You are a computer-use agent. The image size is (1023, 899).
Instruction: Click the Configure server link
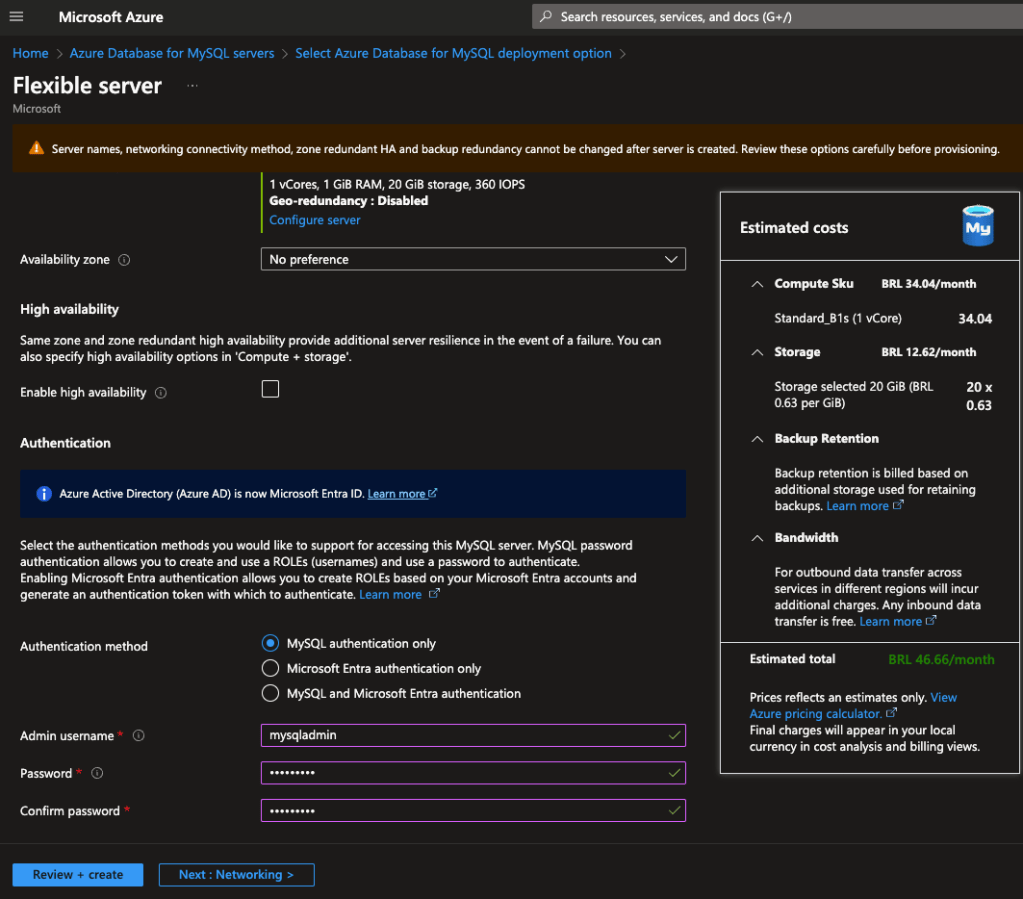click(315, 220)
